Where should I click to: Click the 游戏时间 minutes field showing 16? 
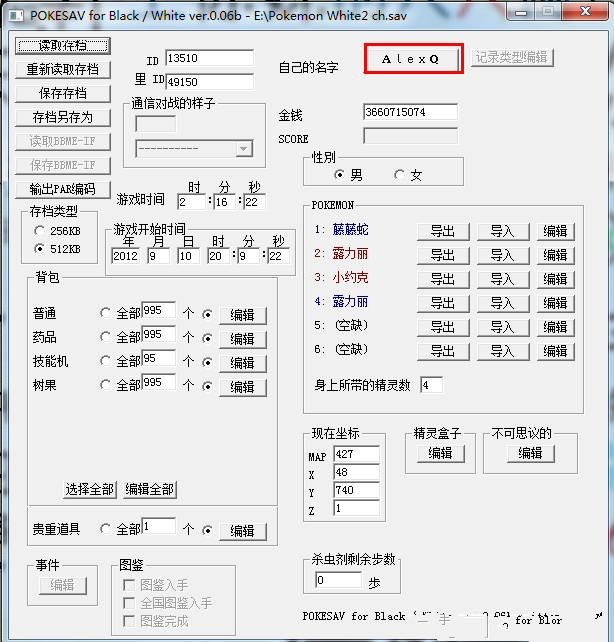pyautogui.click(x=225, y=202)
